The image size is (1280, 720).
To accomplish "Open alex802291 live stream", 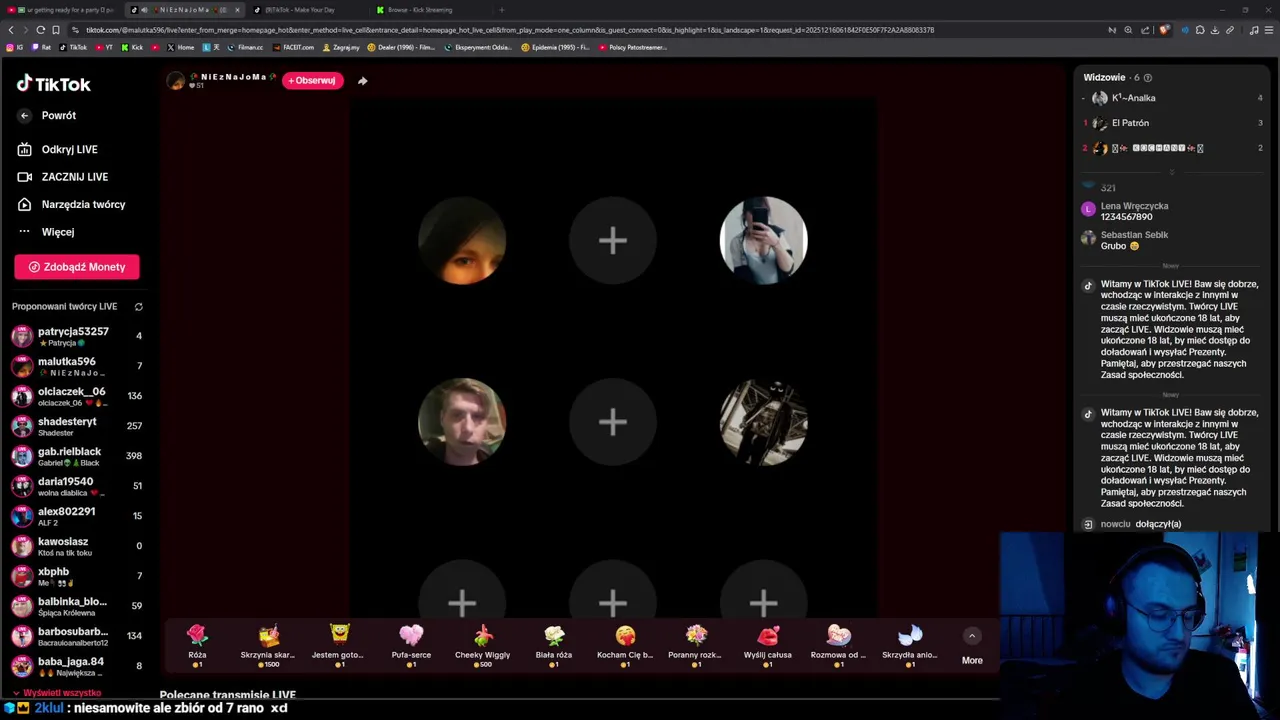I will [x=77, y=516].
